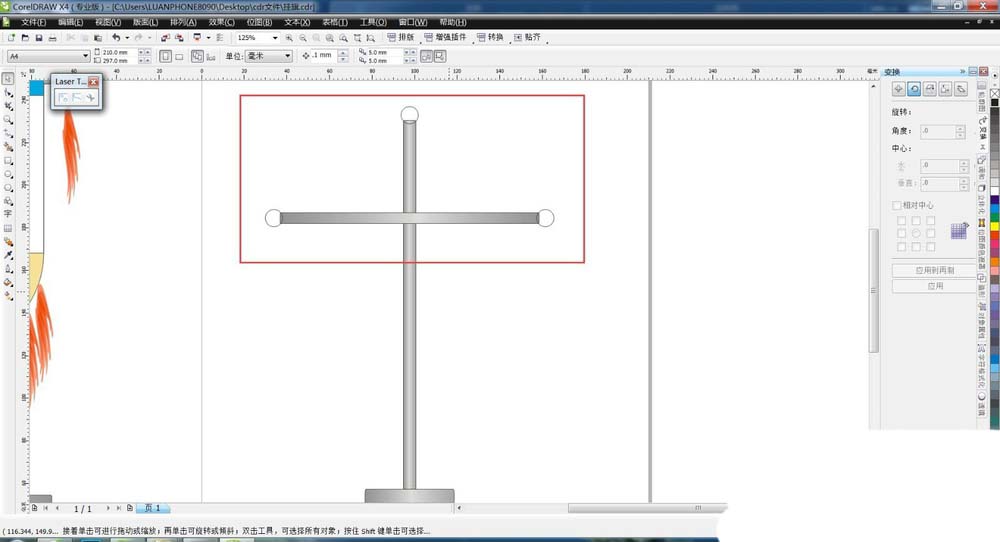Select the Freehand drawing tool
This screenshot has height=542, width=1000.
[x=8, y=133]
